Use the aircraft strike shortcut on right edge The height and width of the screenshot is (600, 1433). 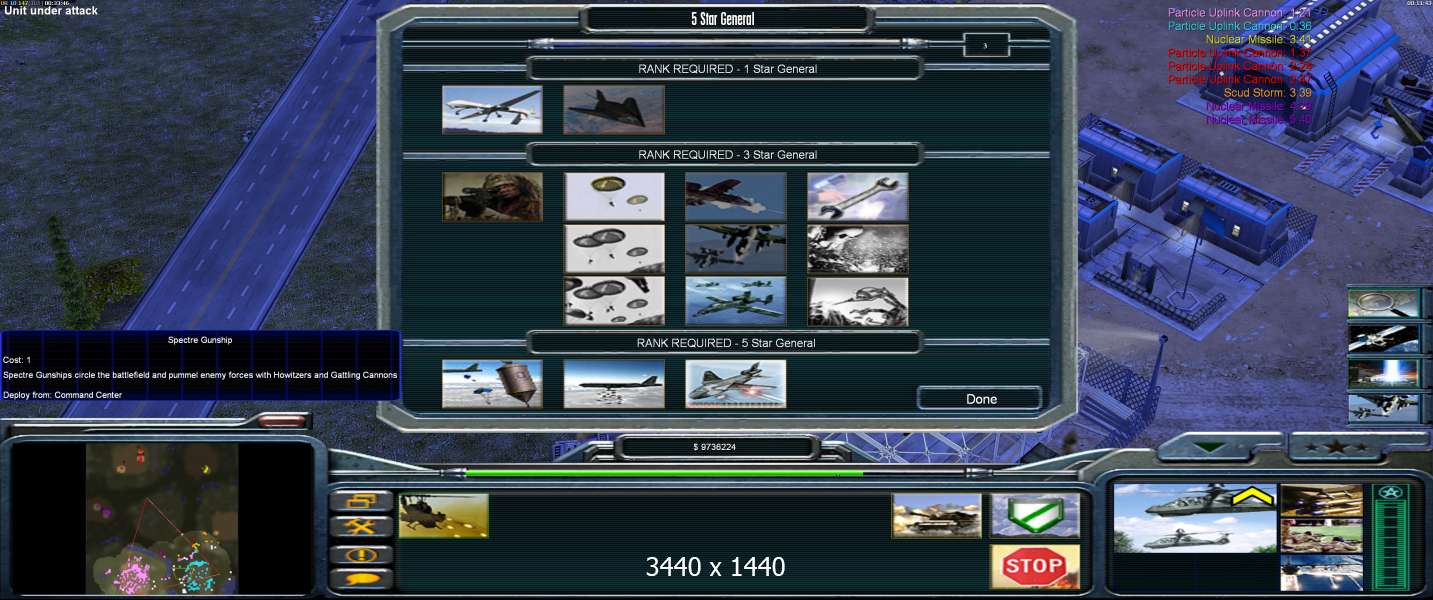click(1384, 408)
